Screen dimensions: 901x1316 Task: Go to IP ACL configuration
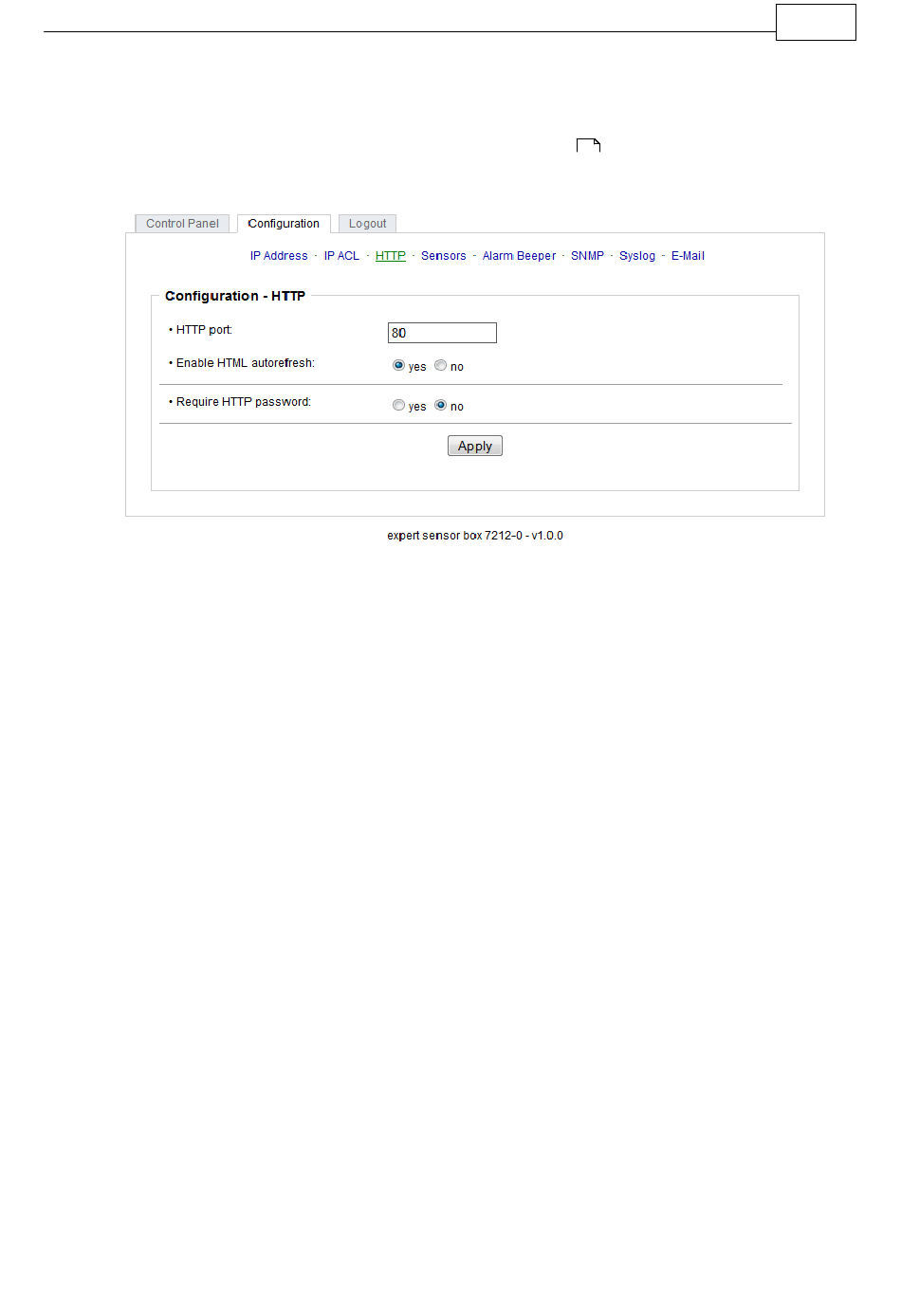click(x=341, y=256)
